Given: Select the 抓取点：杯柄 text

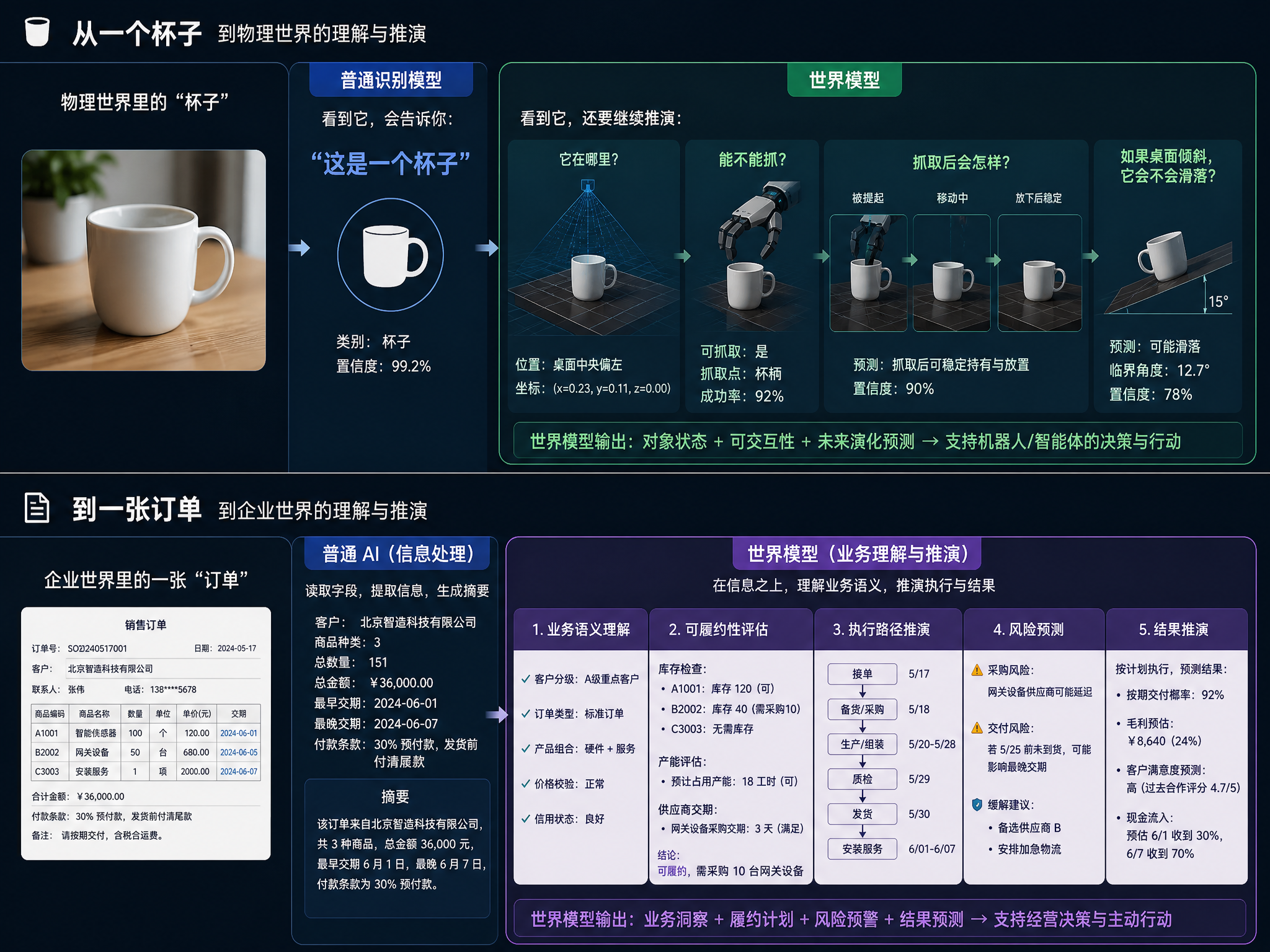Looking at the screenshot, I should 741,374.
